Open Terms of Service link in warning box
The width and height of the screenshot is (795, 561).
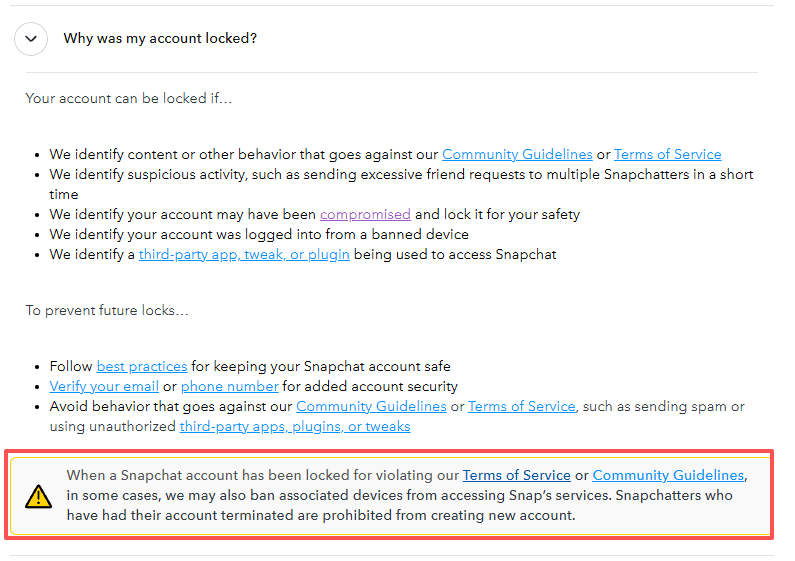(517, 475)
